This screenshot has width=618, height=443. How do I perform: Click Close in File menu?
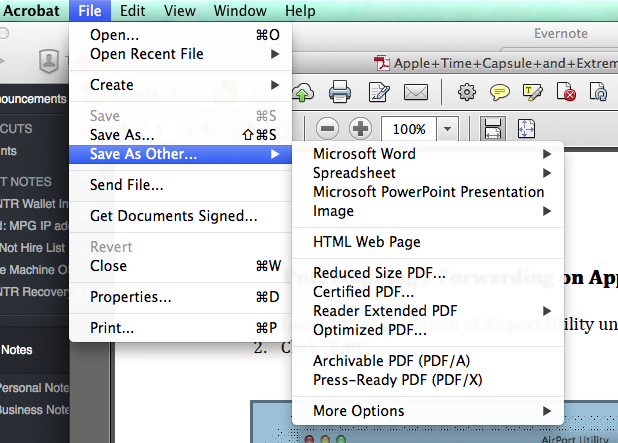(181, 266)
